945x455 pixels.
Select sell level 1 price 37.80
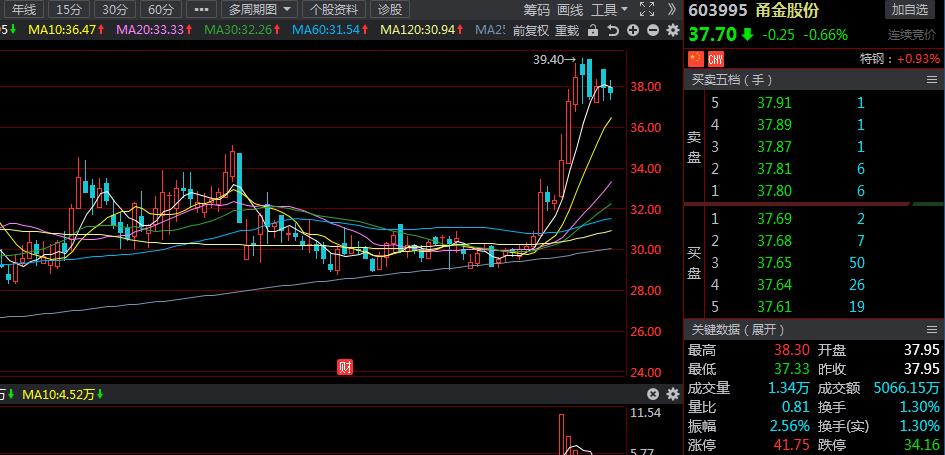tap(774, 190)
